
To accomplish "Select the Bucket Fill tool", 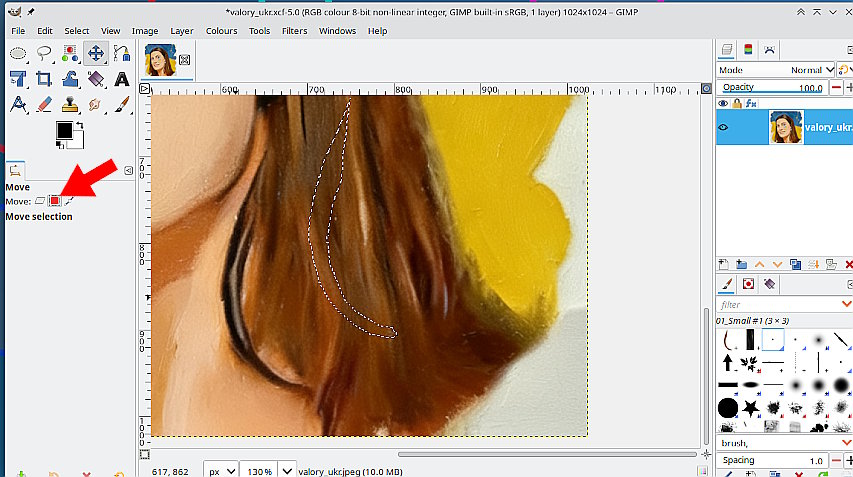I will coord(96,79).
